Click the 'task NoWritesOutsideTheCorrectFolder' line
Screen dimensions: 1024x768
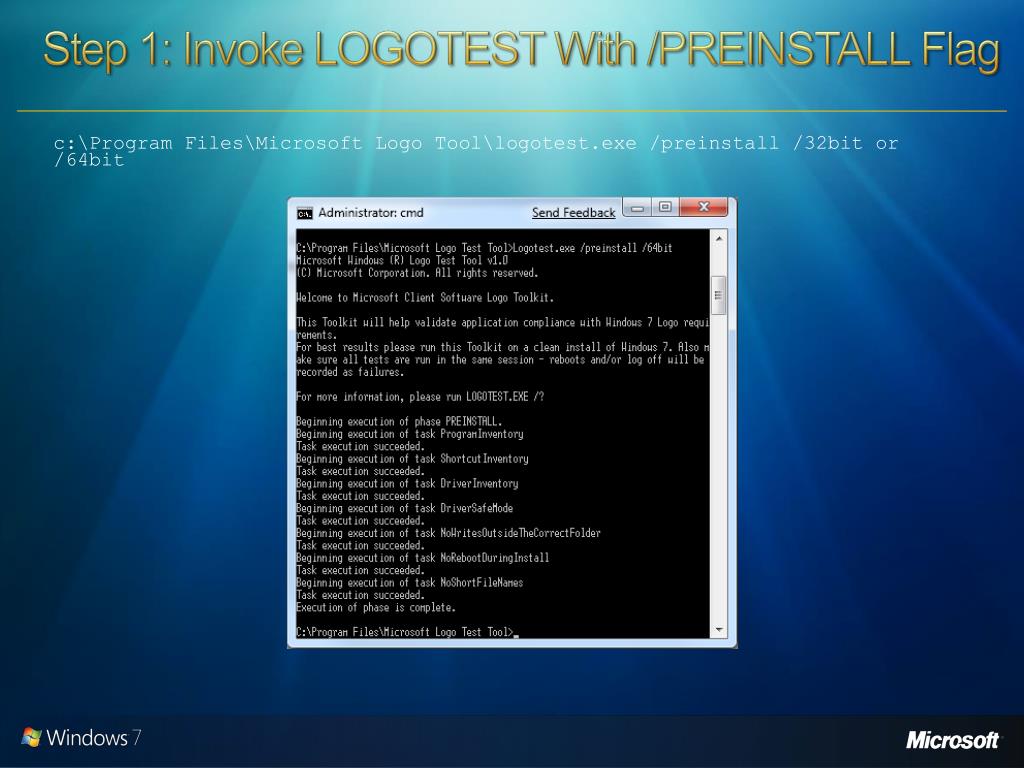[x=448, y=534]
